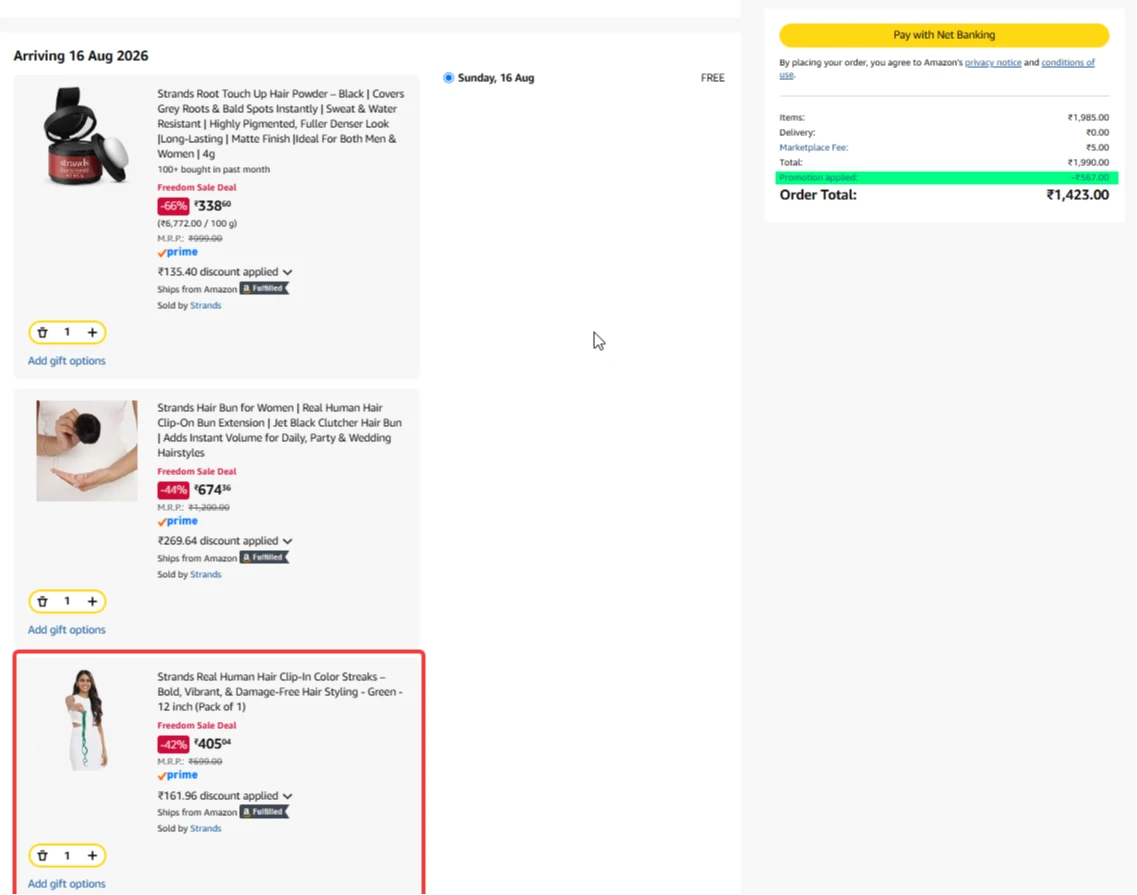Click Freedom Sale Deal label on Hair Powder

[x=197, y=187]
